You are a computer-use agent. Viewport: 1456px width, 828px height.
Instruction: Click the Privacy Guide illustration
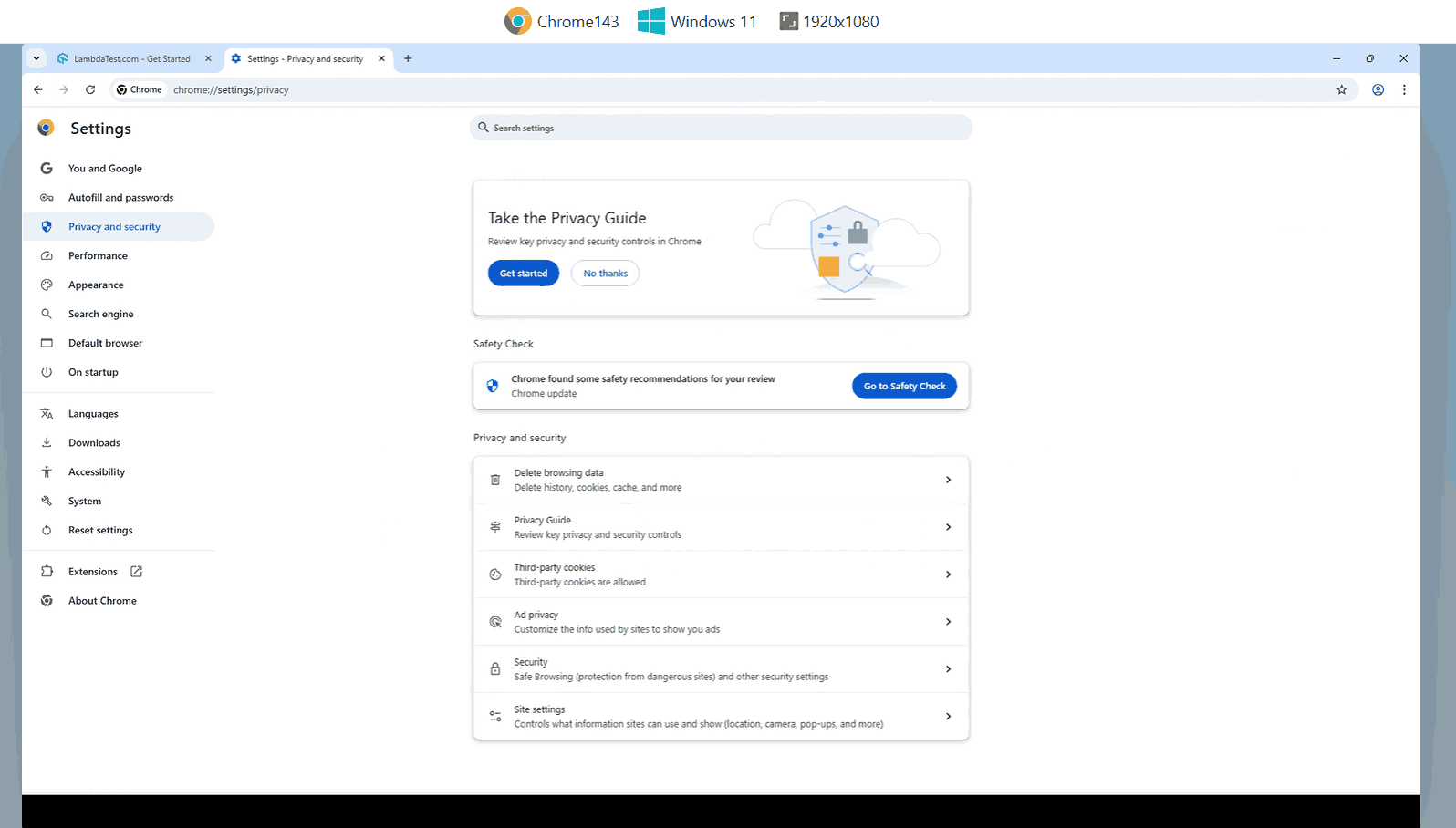(846, 249)
